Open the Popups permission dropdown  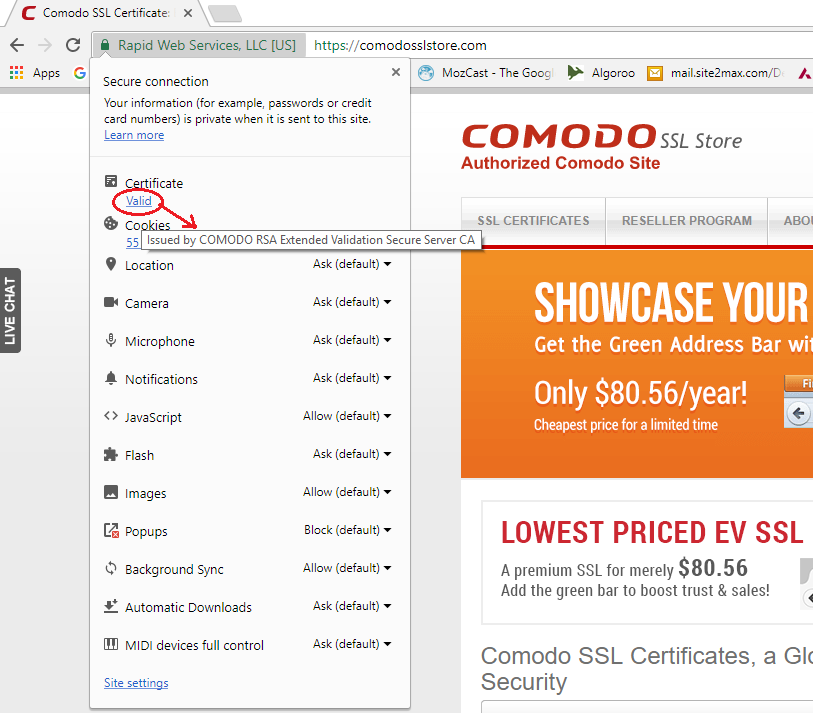[347, 530]
